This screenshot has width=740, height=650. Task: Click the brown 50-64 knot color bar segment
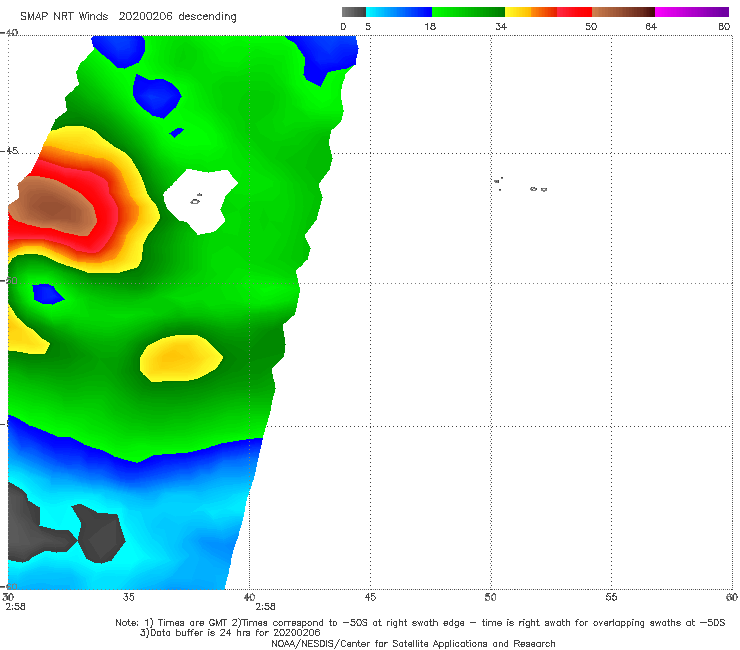click(x=623, y=12)
